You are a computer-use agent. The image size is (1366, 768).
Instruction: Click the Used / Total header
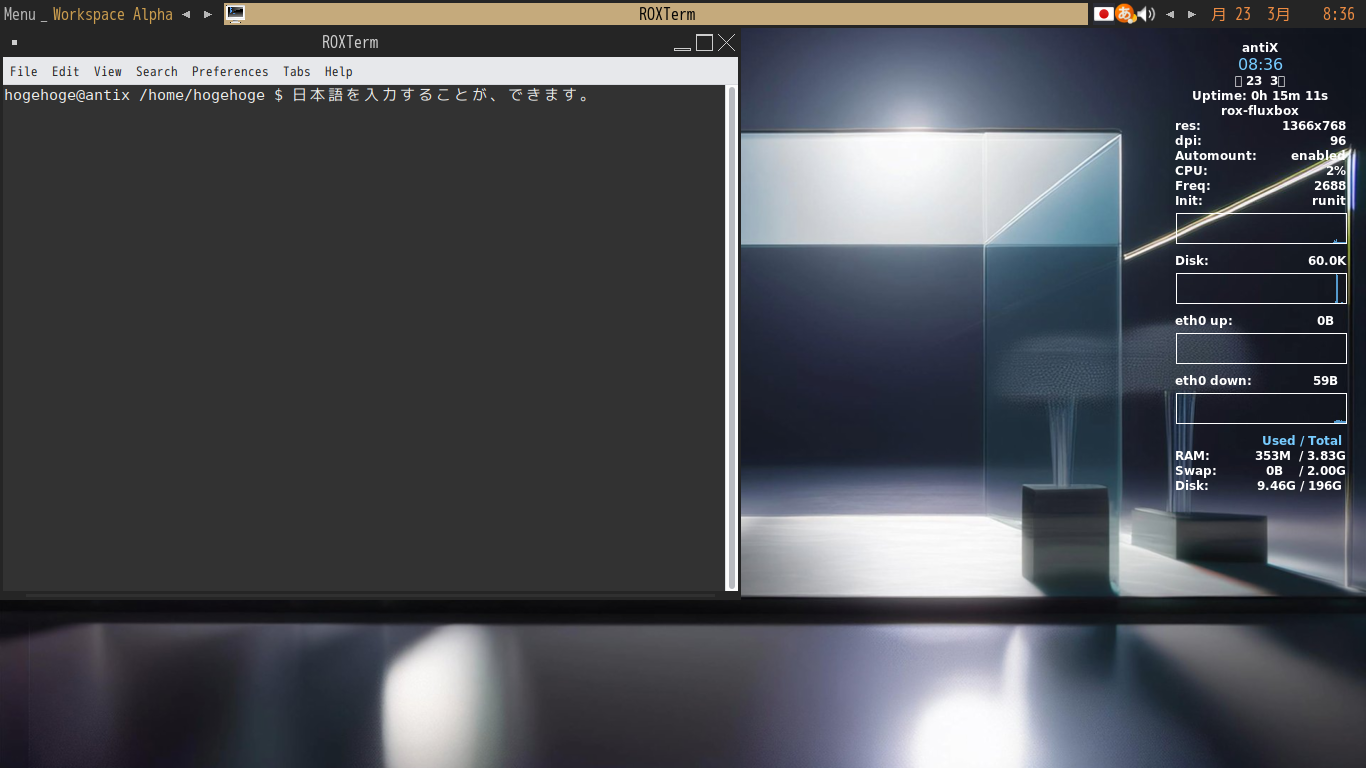tap(1302, 441)
